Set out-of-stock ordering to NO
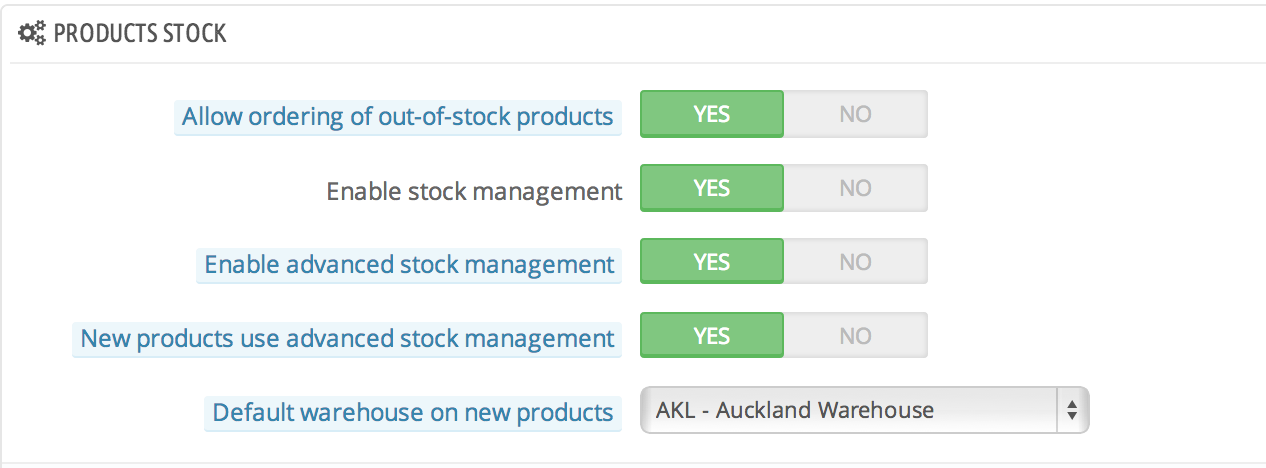Viewport: 1266px width, 468px height. (x=855, y=114)
